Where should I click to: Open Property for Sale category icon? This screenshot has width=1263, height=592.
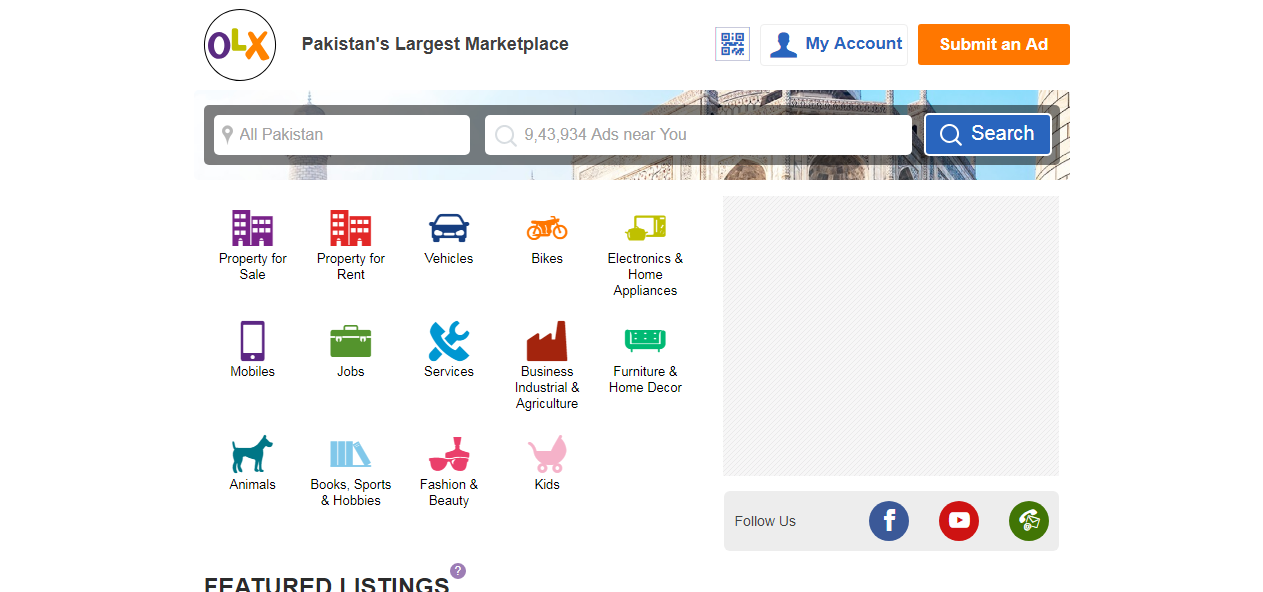click(x=252, y=228)
